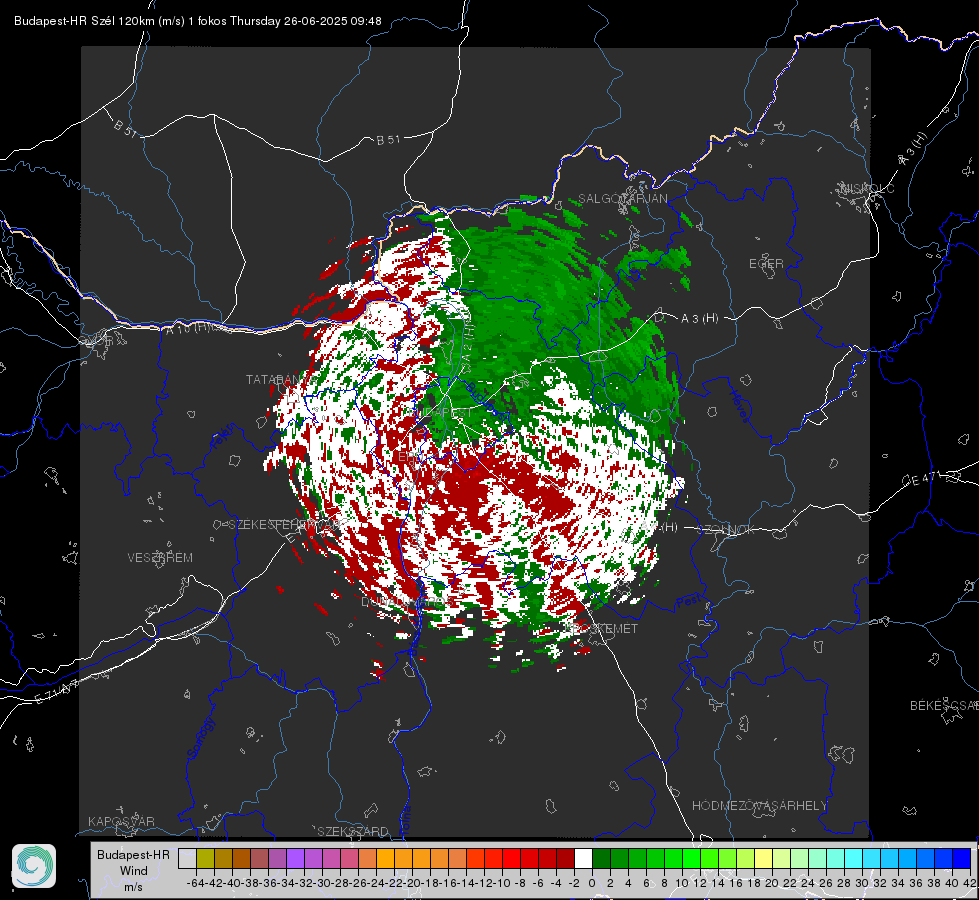Click the VESZPRÉM city label

[x=160, y=558]
